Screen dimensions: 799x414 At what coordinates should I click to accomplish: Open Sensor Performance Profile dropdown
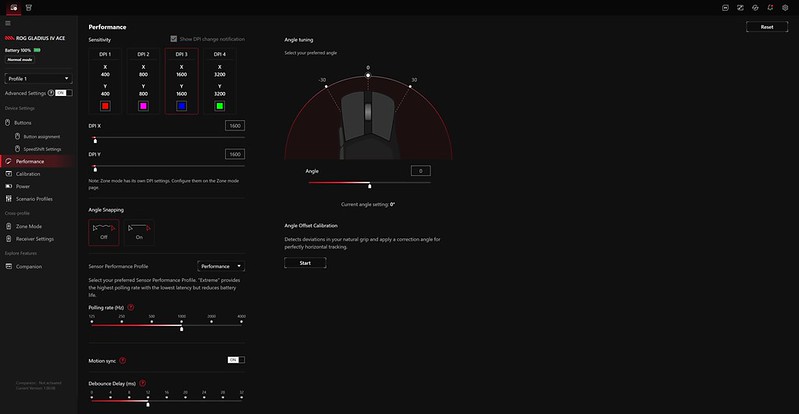tap(221, 266)
